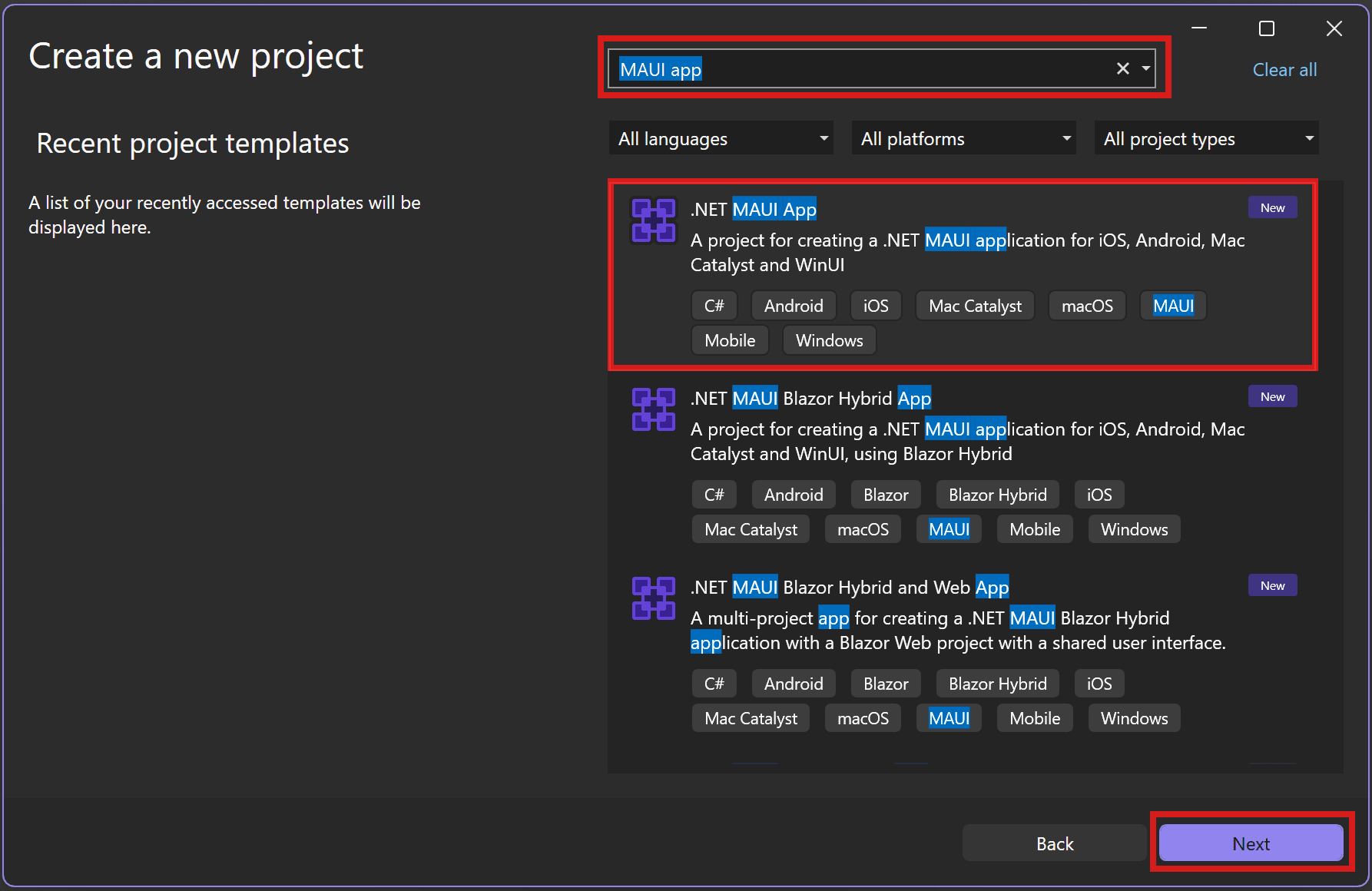Click the .NET MAUI App template icon

653,220
